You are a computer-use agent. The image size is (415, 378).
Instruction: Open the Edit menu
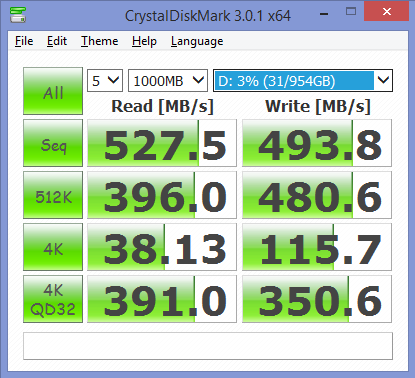click(57, 41)
